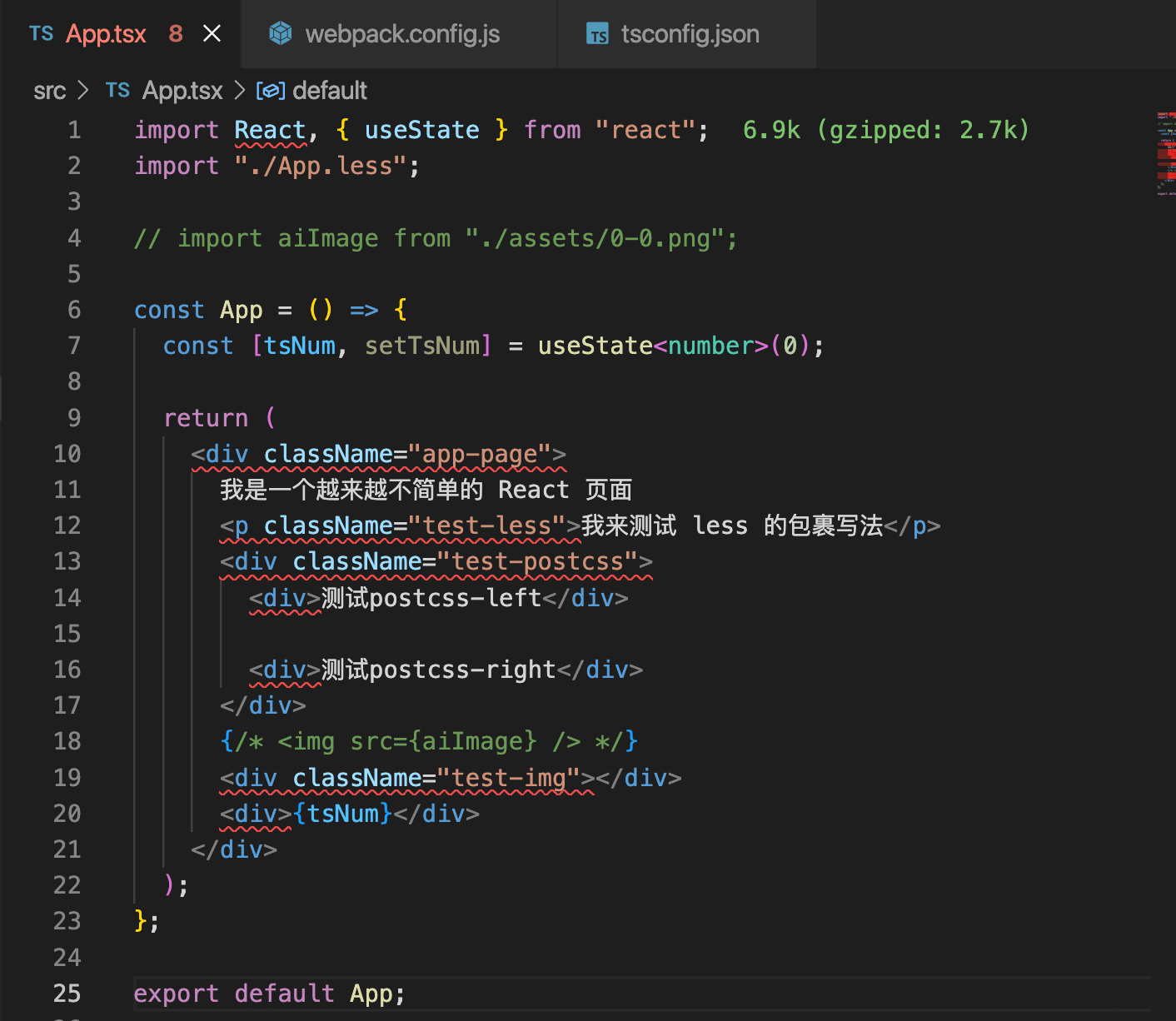Image resolution: width=1176 pixels, height=1021 pixels.
Task: Click the TS icon in the breadcrumb
Action: pyautogui.click(x=117, y=90)
